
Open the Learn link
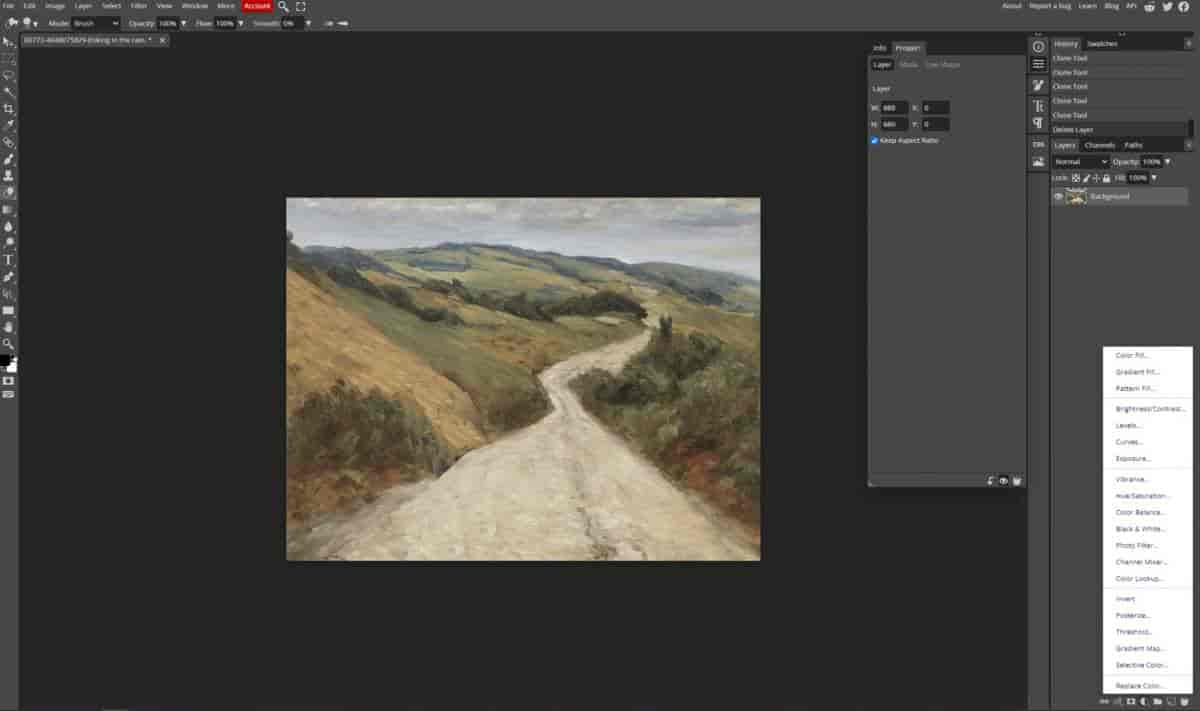[x=1087, y=6]
